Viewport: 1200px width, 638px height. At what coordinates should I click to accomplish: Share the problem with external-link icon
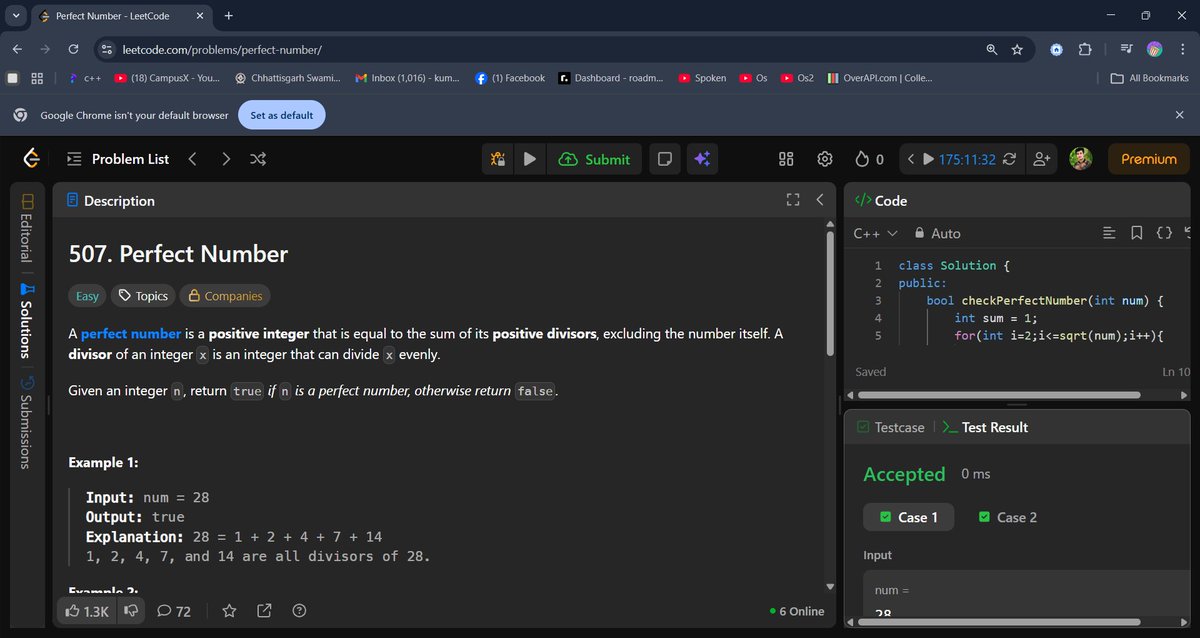tap(264, 610)
